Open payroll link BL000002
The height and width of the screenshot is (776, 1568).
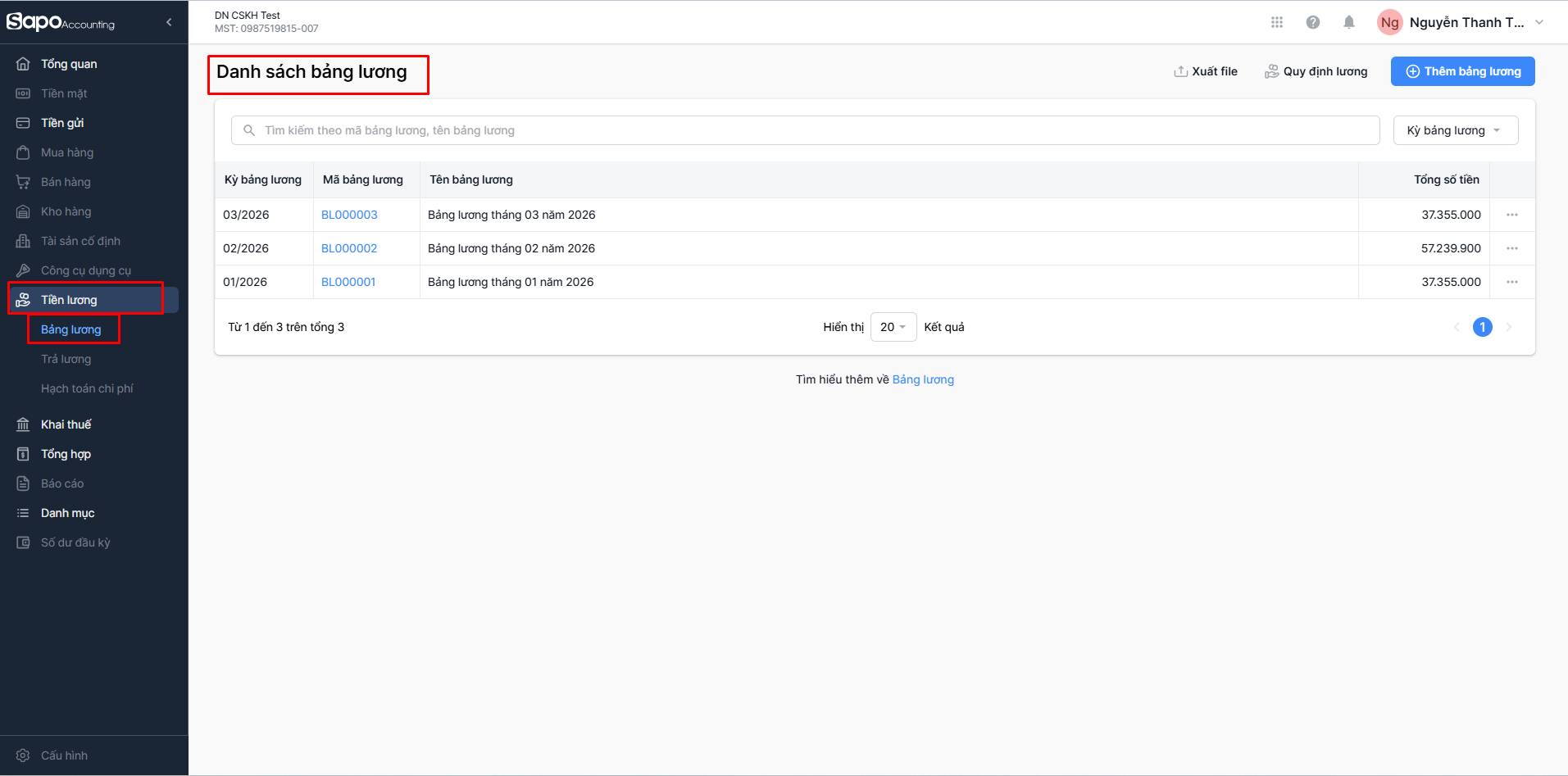(349, 248)
